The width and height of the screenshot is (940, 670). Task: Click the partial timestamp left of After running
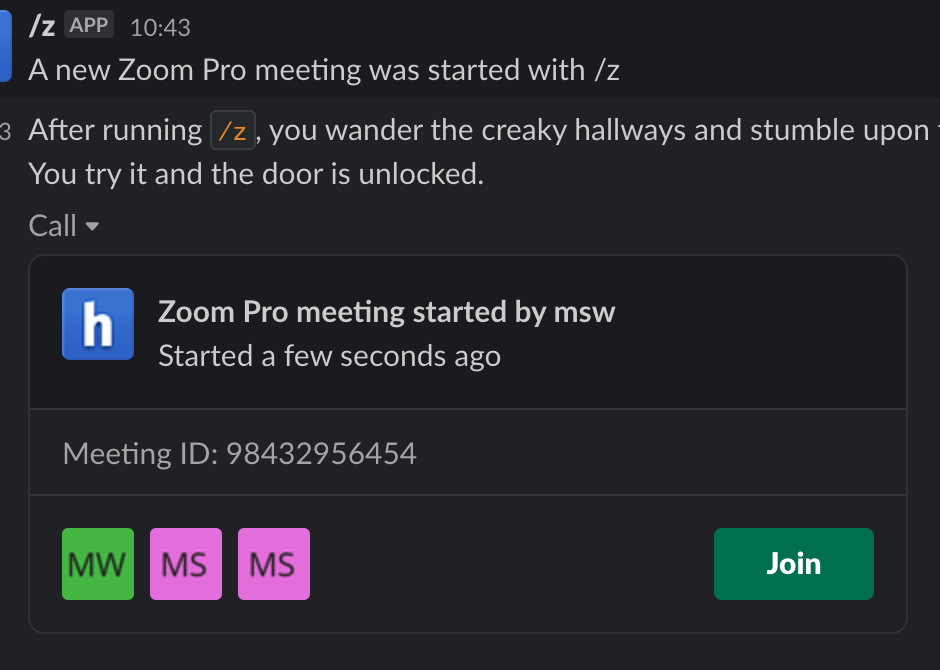pos(5,131)
